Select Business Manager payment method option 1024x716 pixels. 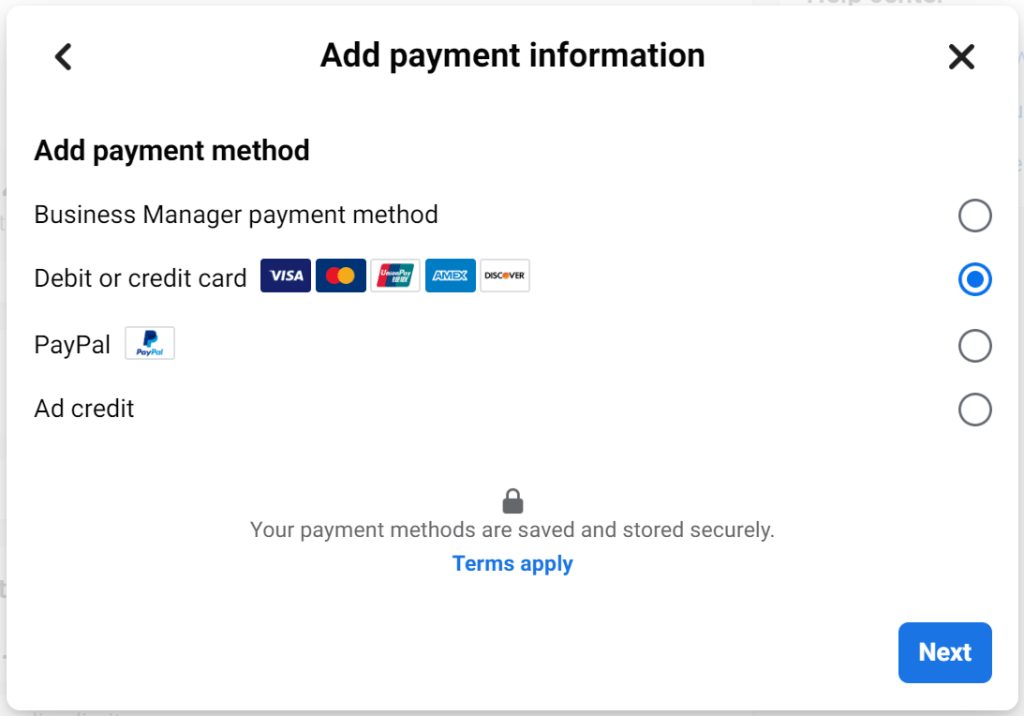[975, 215]
